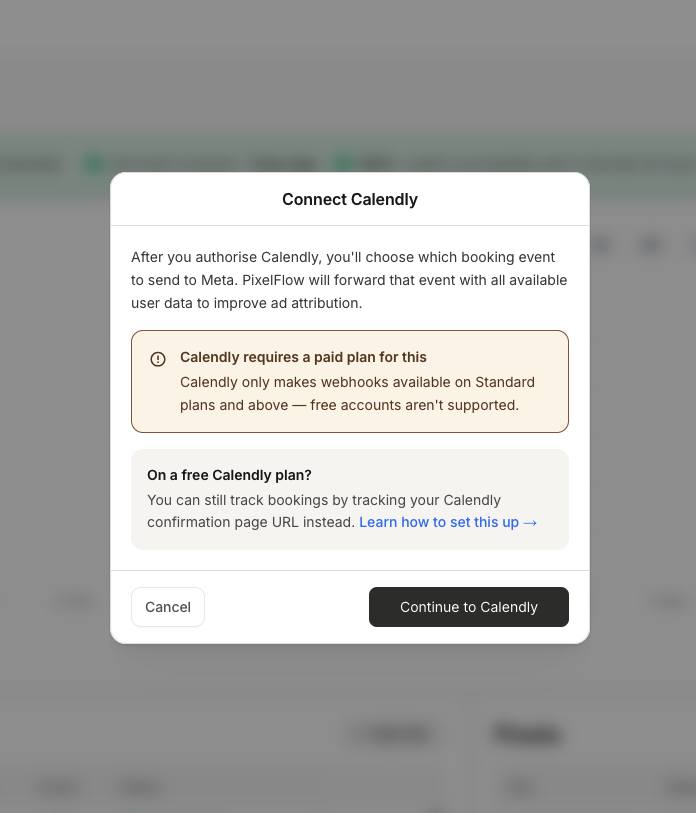696x813 pixels.
Task: Click the Posts heading in the background
Action: click(x=527, y=733)
